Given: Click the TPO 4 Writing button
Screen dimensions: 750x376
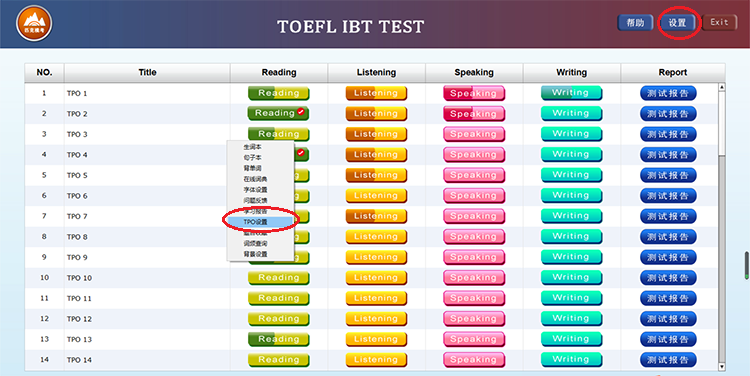Looking at the screenshot, I should (571, 155).
